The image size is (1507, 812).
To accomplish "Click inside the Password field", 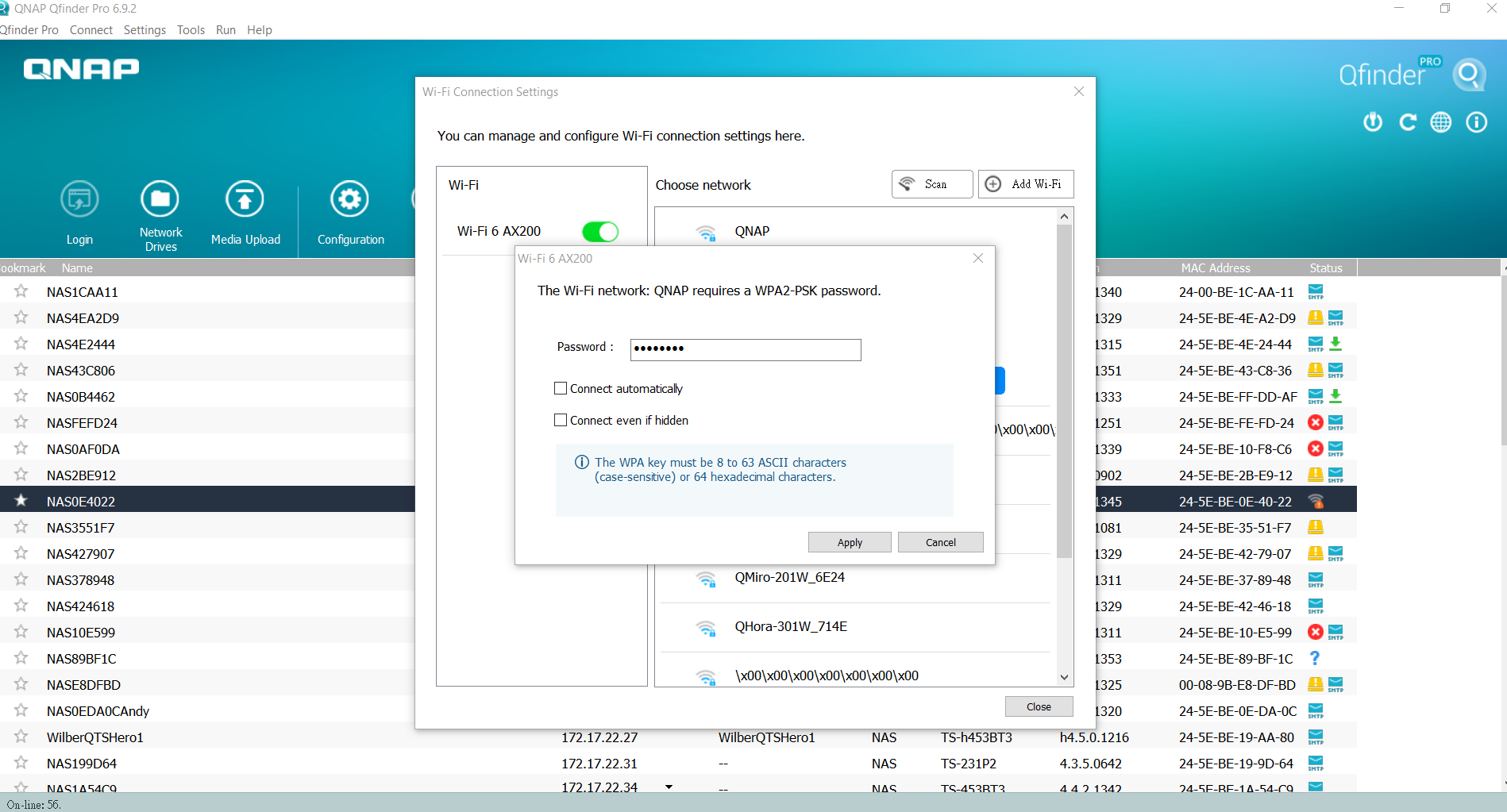I will [x=745, y=349].
